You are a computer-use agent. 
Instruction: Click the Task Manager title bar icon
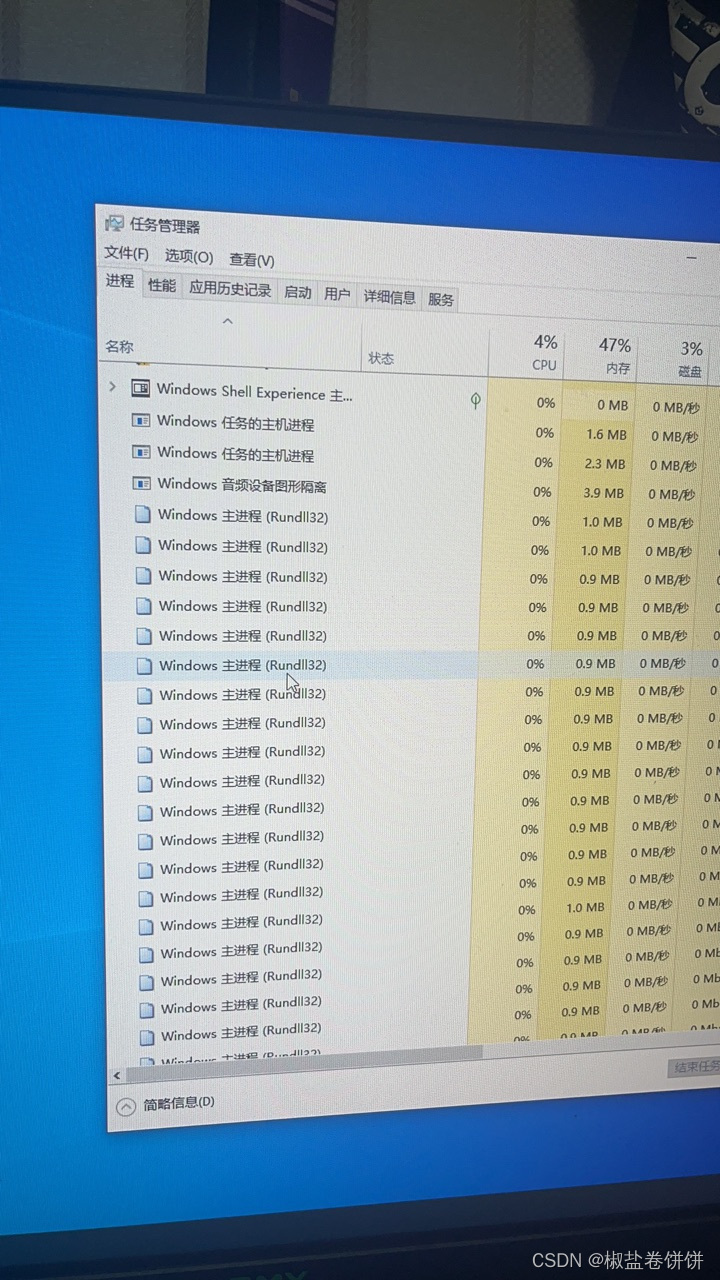click(115, 223)
